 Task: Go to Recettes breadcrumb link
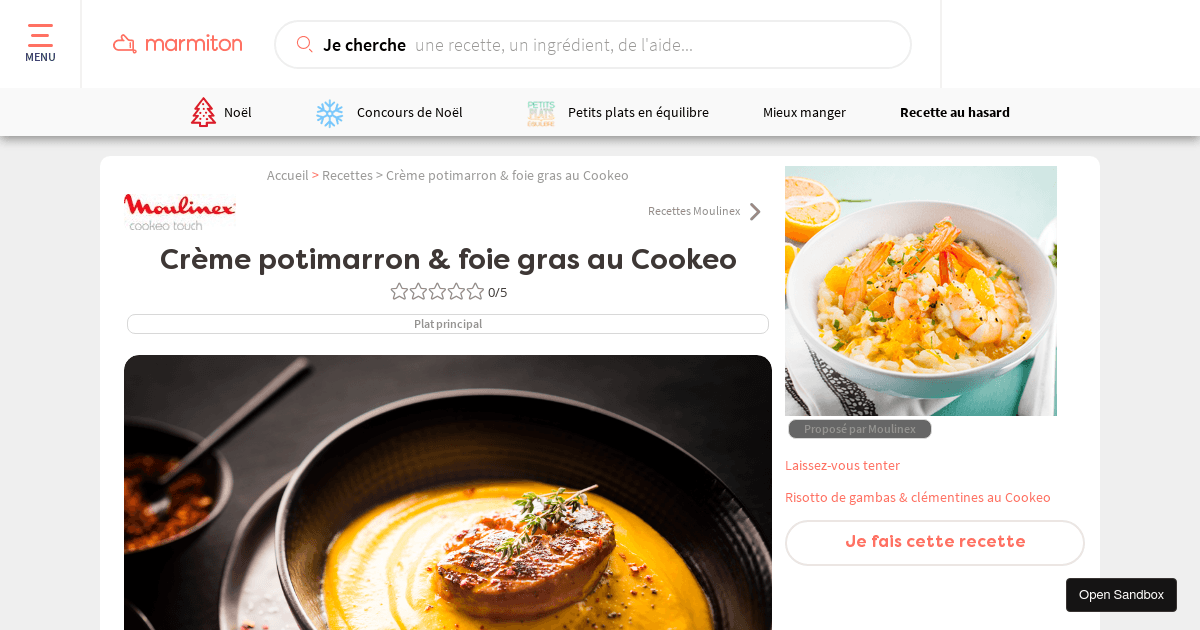[x=347, y=175]
